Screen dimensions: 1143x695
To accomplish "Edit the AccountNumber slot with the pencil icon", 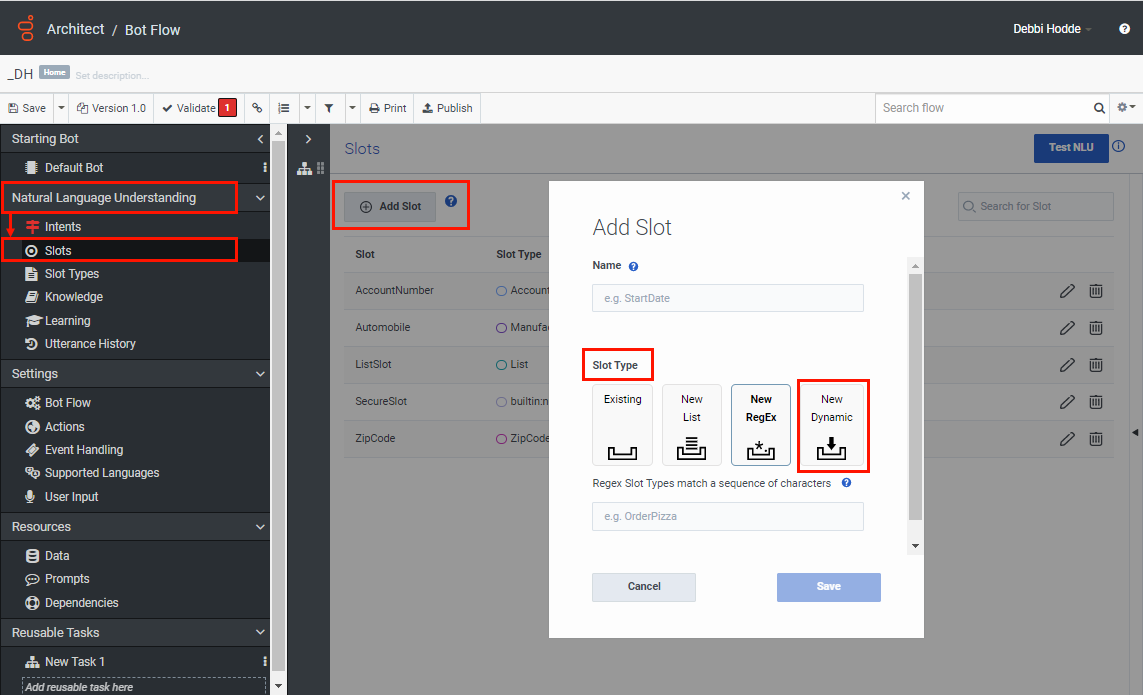I will click(1067, 291).
